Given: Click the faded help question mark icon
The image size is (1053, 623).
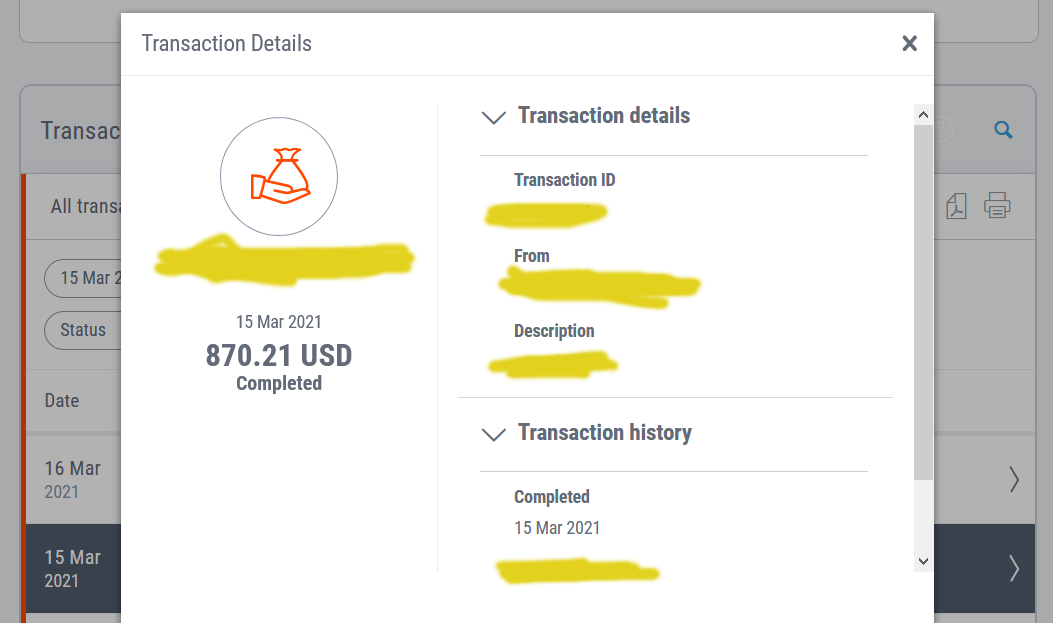Looking at the screenshot, I should point(943,129).
